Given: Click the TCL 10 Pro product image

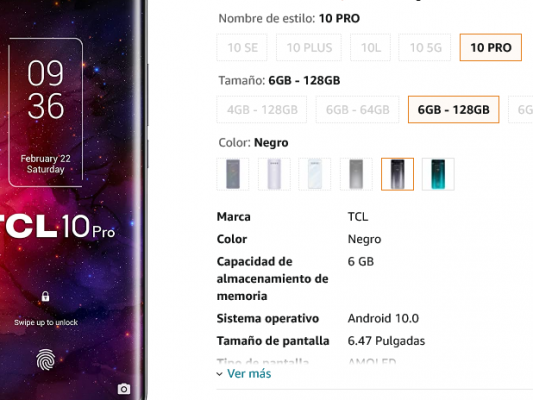Looking at the screenshot, I should 73,200.
